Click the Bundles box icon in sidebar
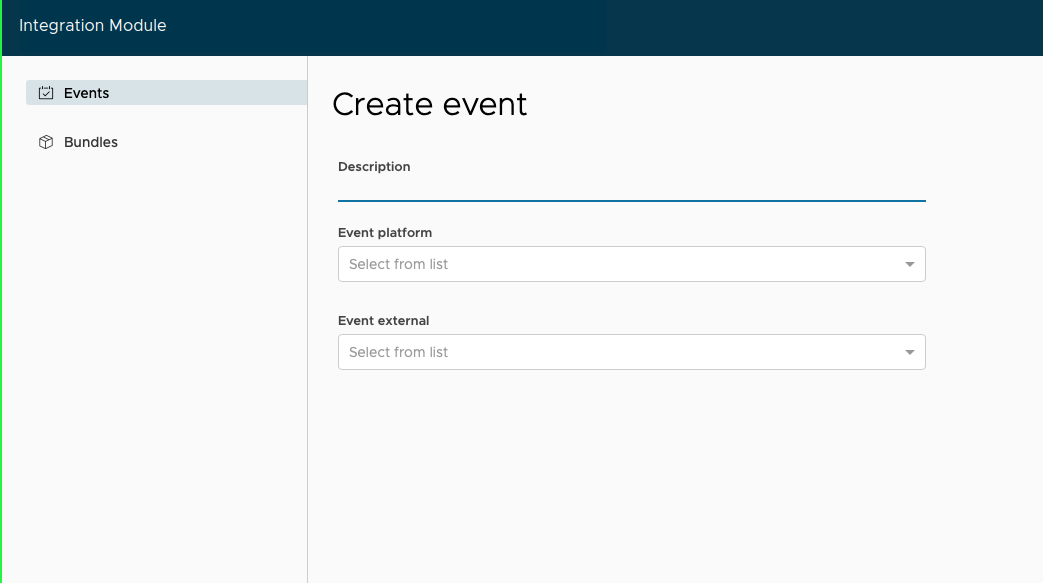Viewport: 1043px width, 583px height. pyautogui.click(x=45, y=142)
